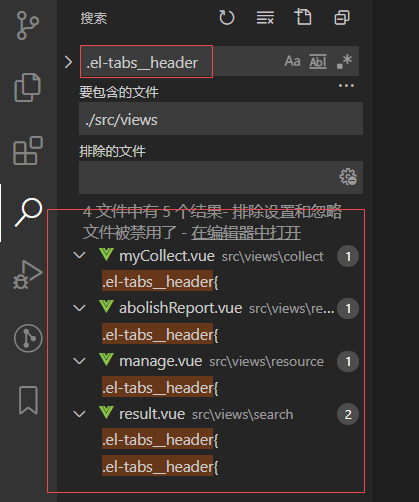Open the Run and Debug view
This screenshot has width=419, height=502.
pyautogui.click(x=28, y=275)
